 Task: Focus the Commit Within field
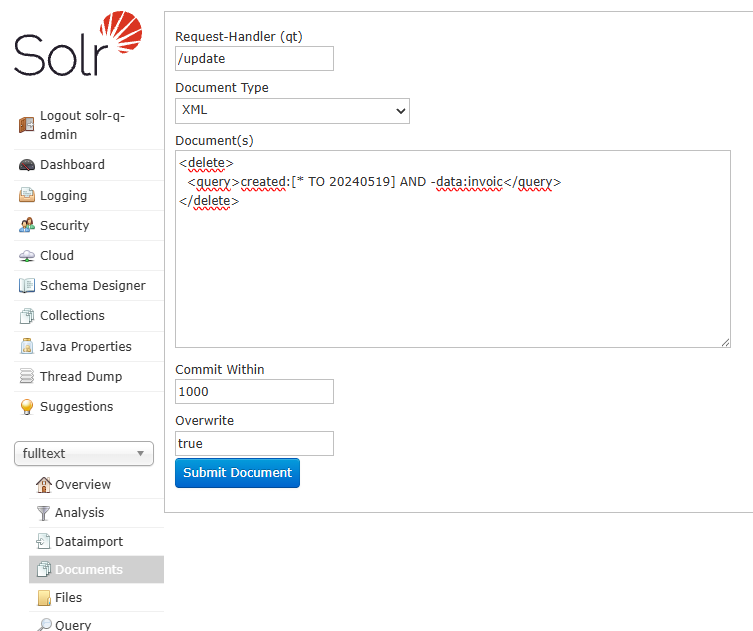254,392
